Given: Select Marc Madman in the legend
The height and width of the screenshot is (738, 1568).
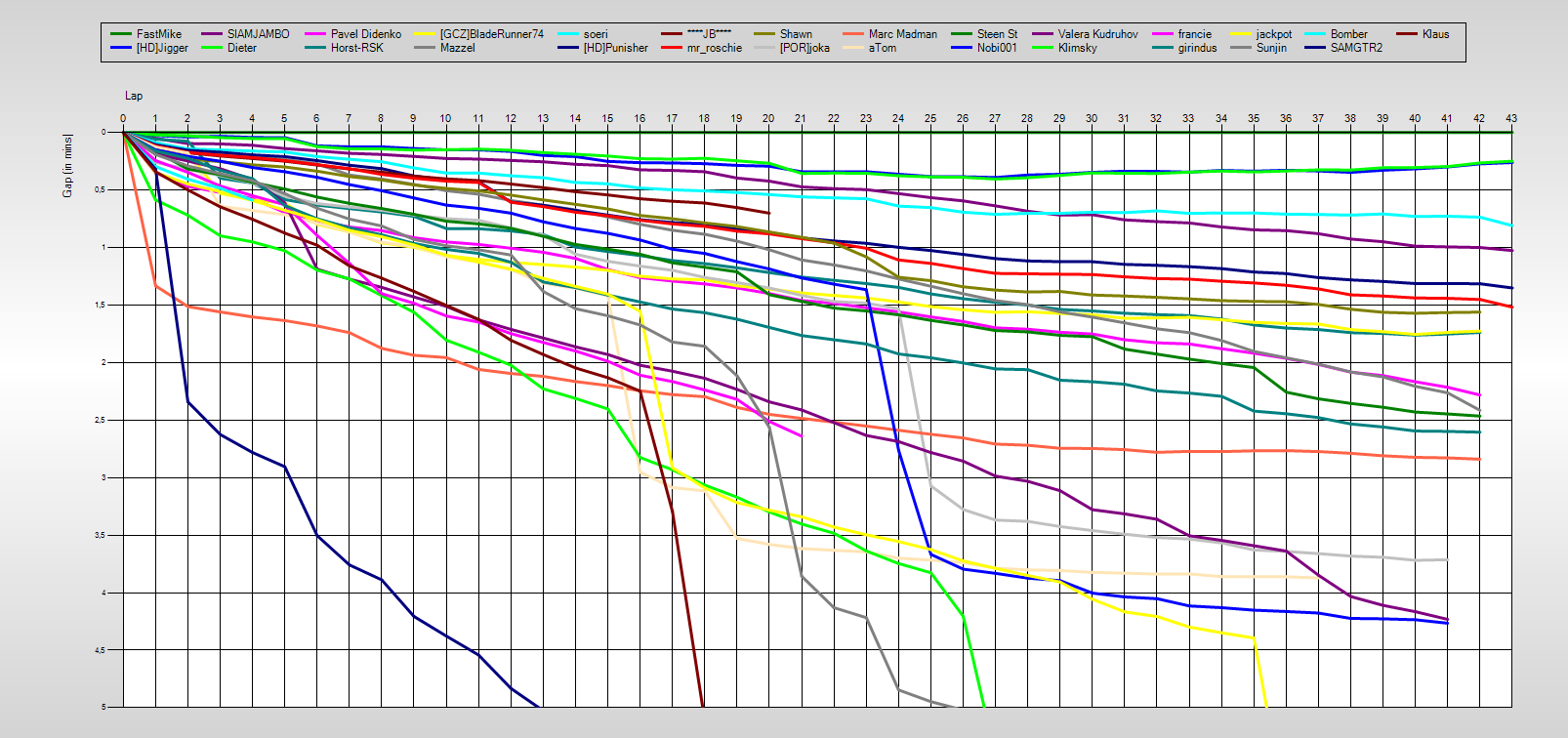Looking at the screenshot, I should point(902,34).
